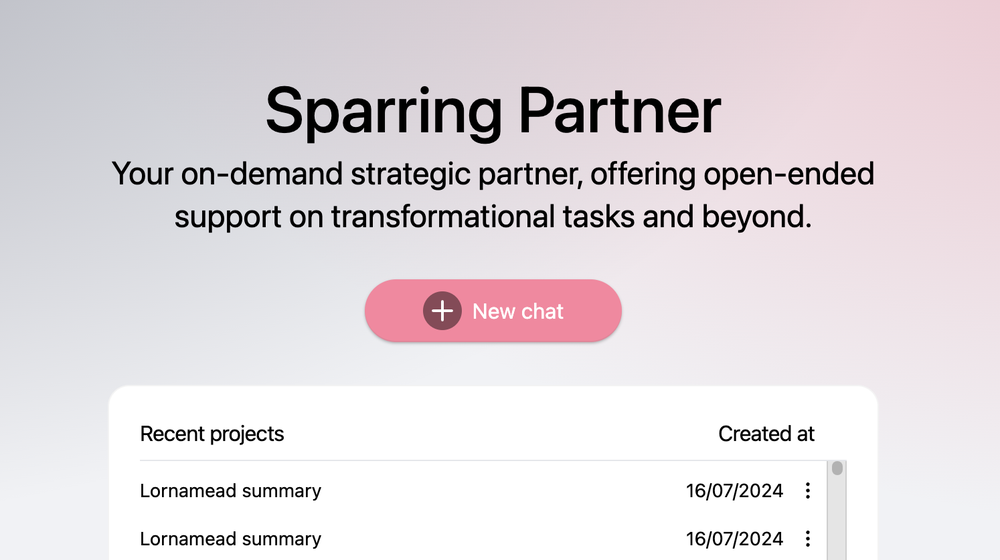Open the second Lornamead summary project
This screenshot has height=560, width=1000.
click(x=230, y=539)
